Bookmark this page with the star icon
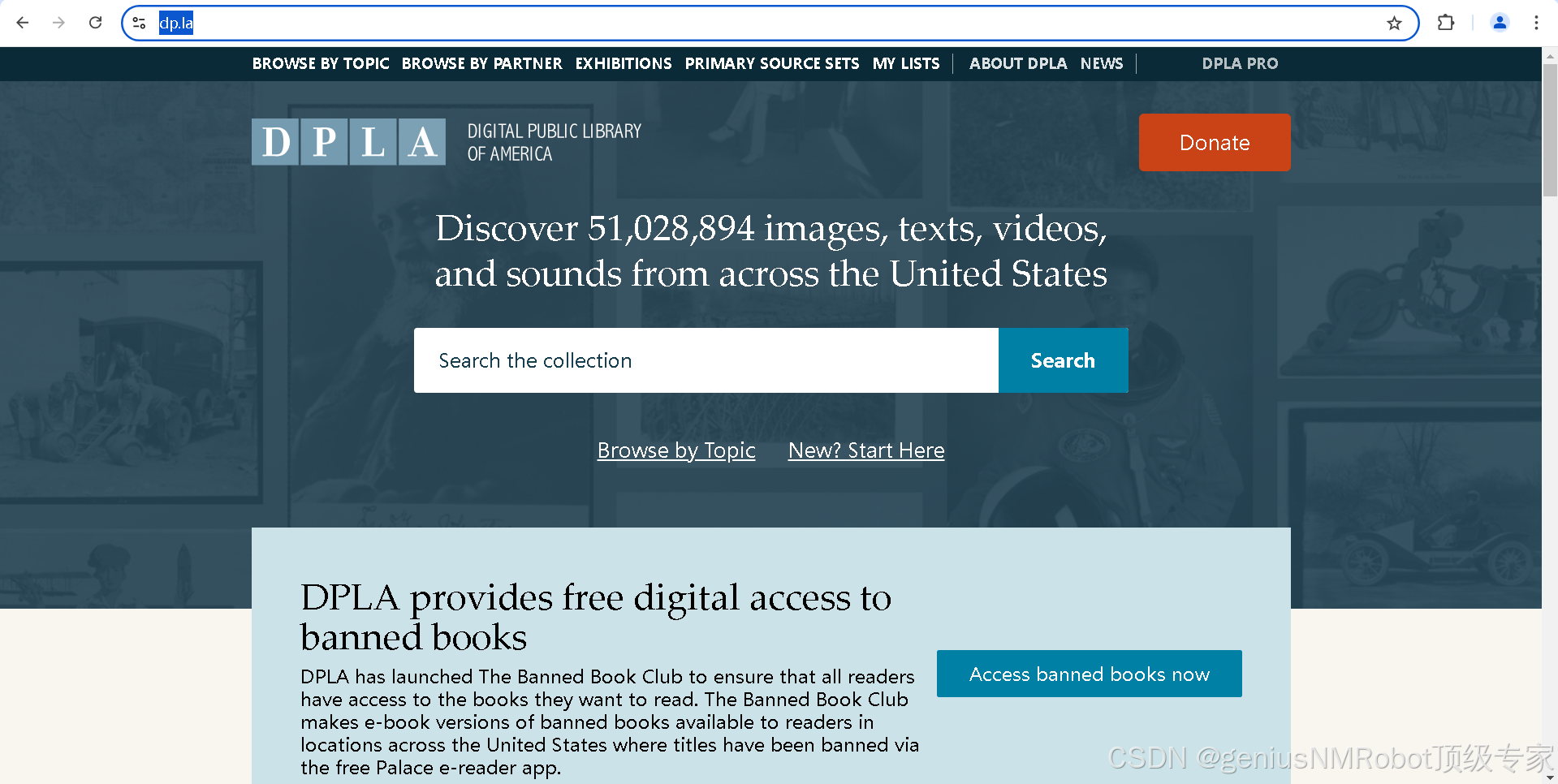Image resolution: width=1558 pixels, height=784 pixels. pos(1394,23)
